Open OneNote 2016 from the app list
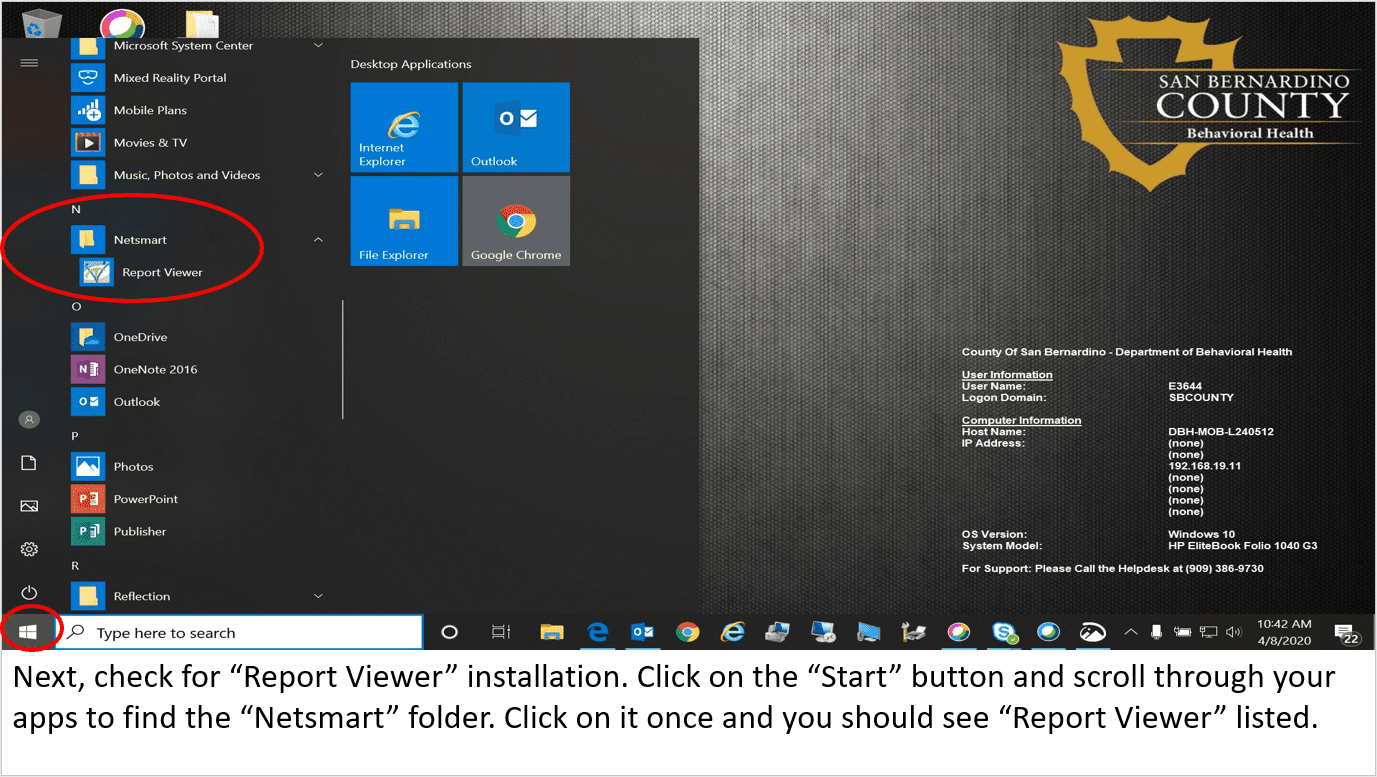Viewport: 1377px width, 777px height. pyautogui.click(x=155, y=369)
